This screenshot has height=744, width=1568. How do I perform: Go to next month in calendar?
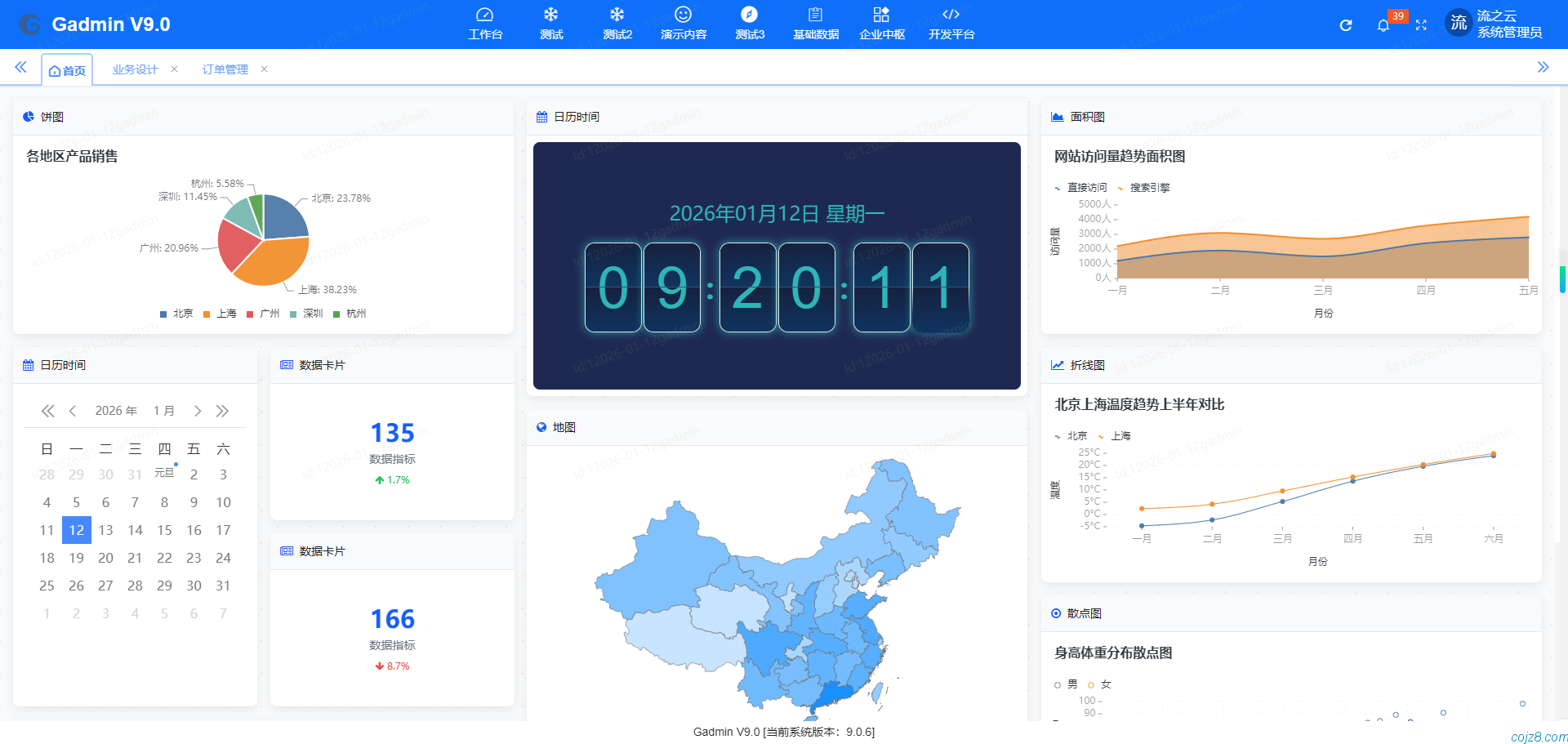pos(198,411)
